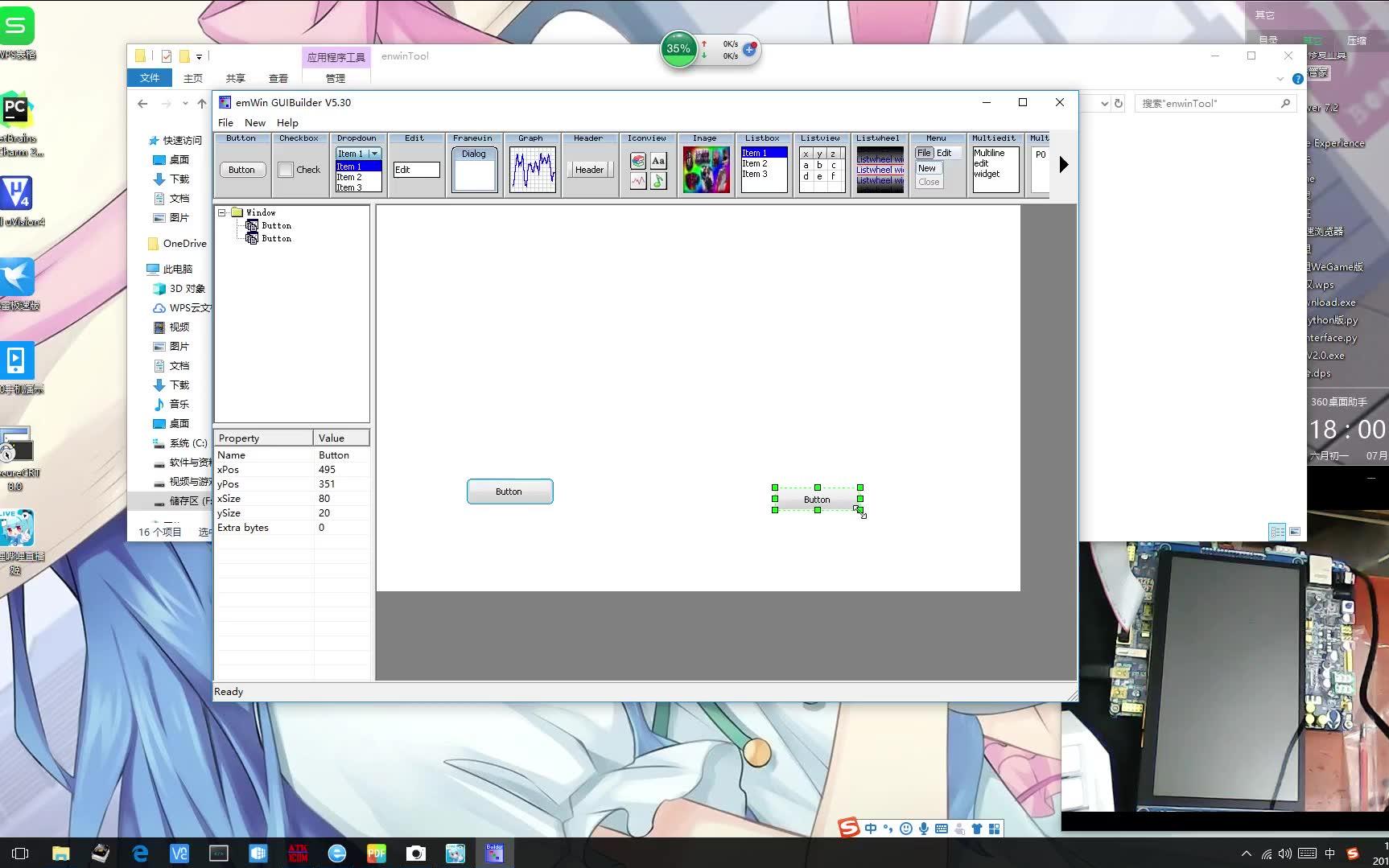The image size is (1389, 868).
Task: Open the WPS spreadsheet desktop shortcut
Action: (17, 34)
